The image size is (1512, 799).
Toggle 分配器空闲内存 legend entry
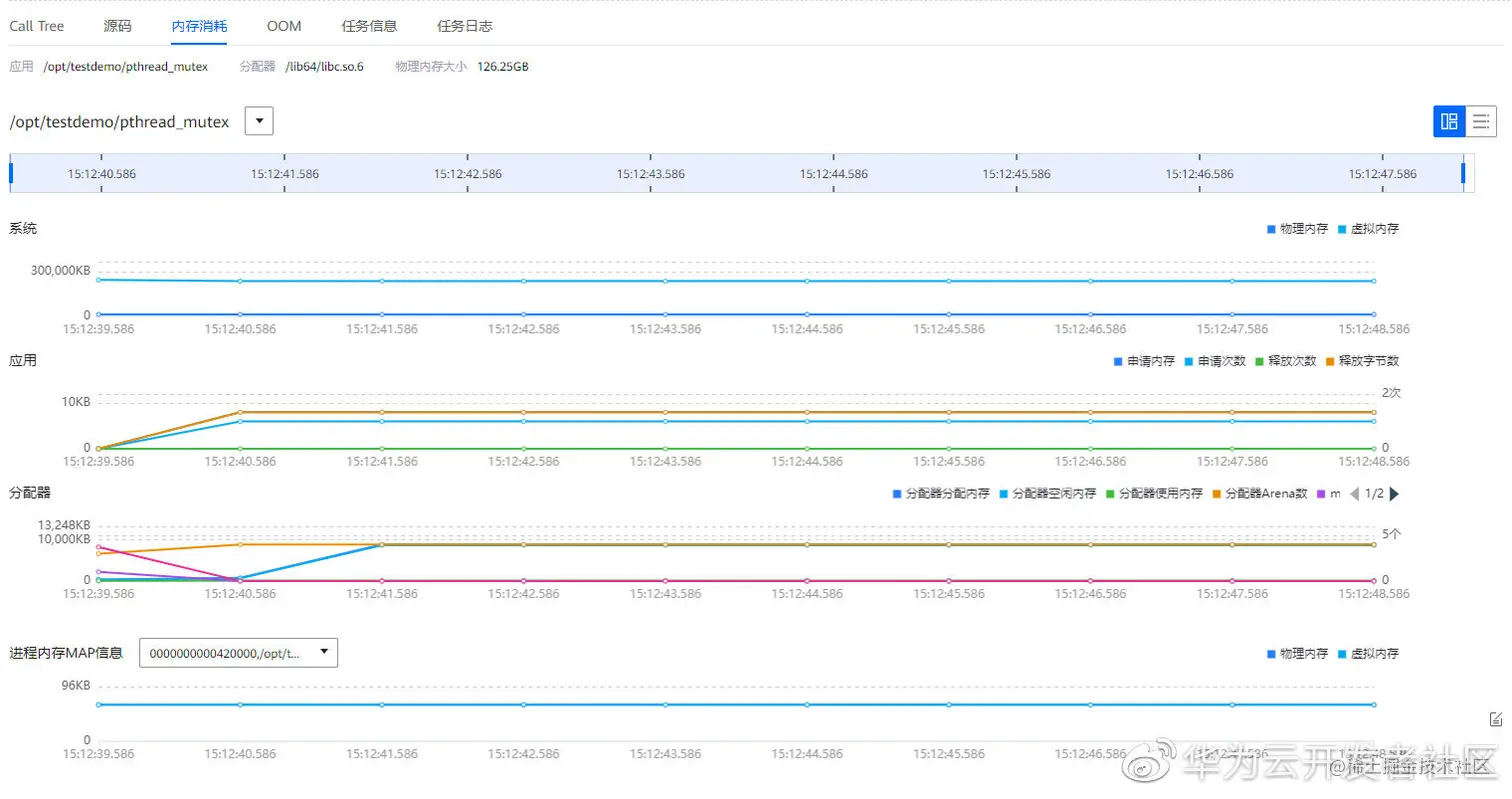click(1048, 494)
